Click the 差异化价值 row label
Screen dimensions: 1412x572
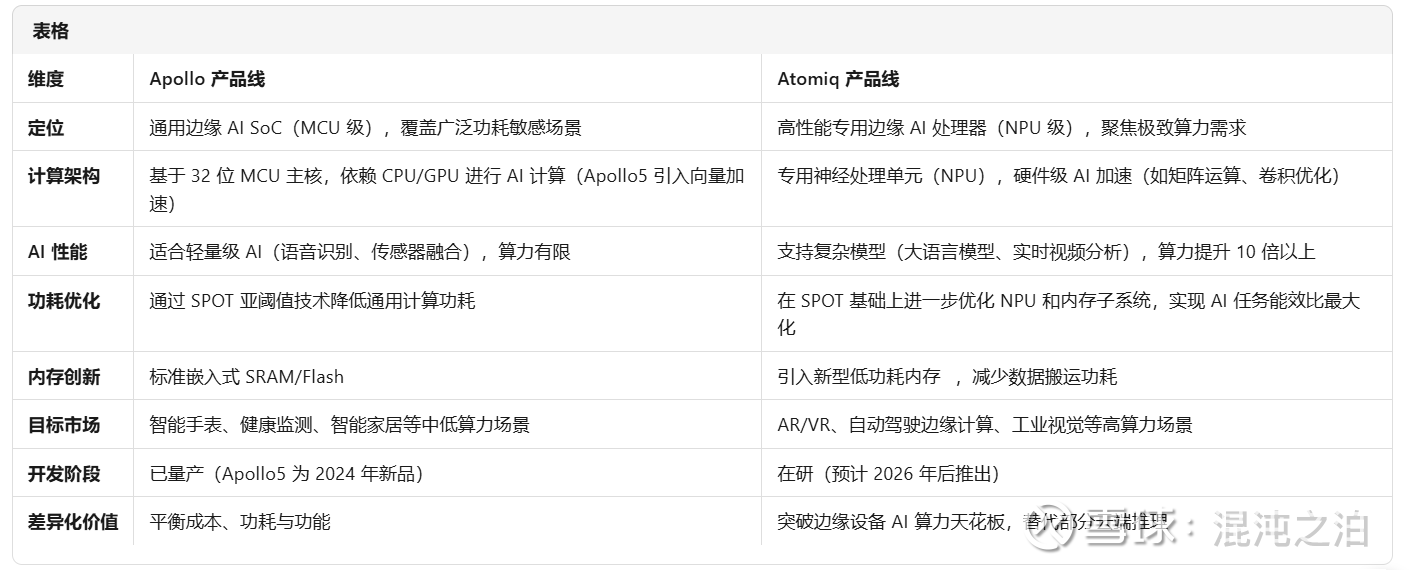click(x=73, y=521)
